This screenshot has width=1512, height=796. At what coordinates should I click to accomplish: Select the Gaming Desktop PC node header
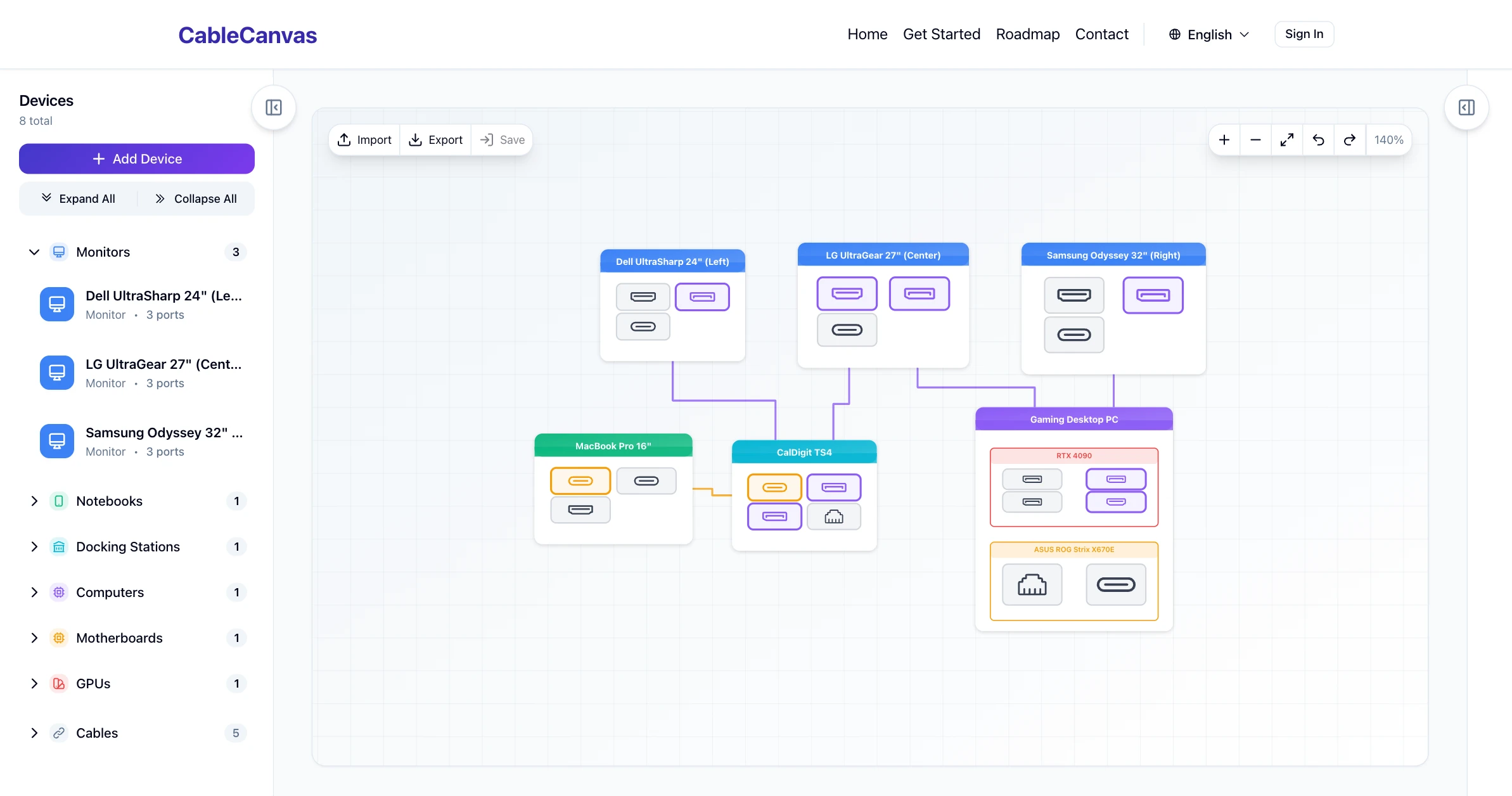click(x=1074, y=420)
